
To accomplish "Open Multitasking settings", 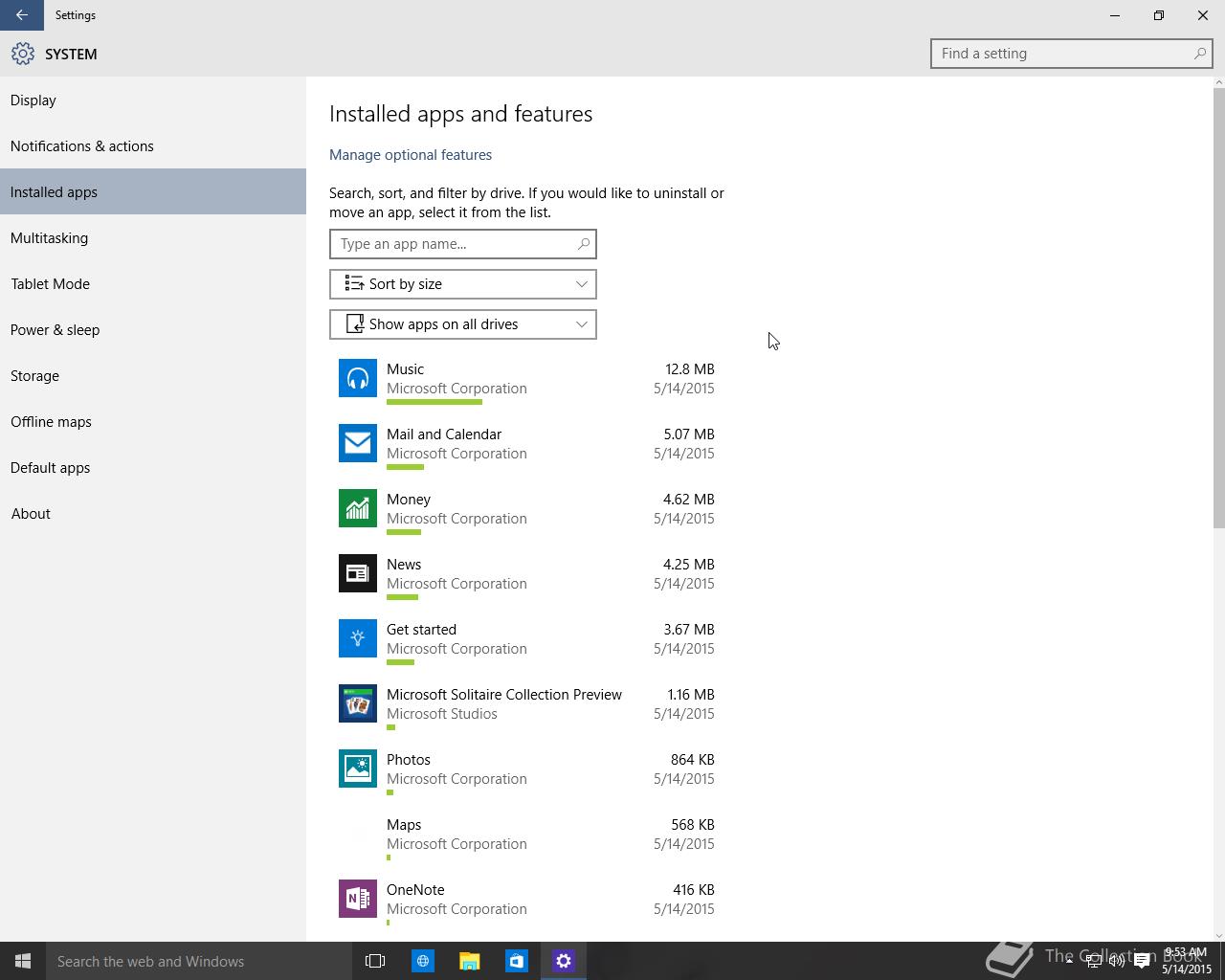I will pyautogui.click(x=153, y=237).
